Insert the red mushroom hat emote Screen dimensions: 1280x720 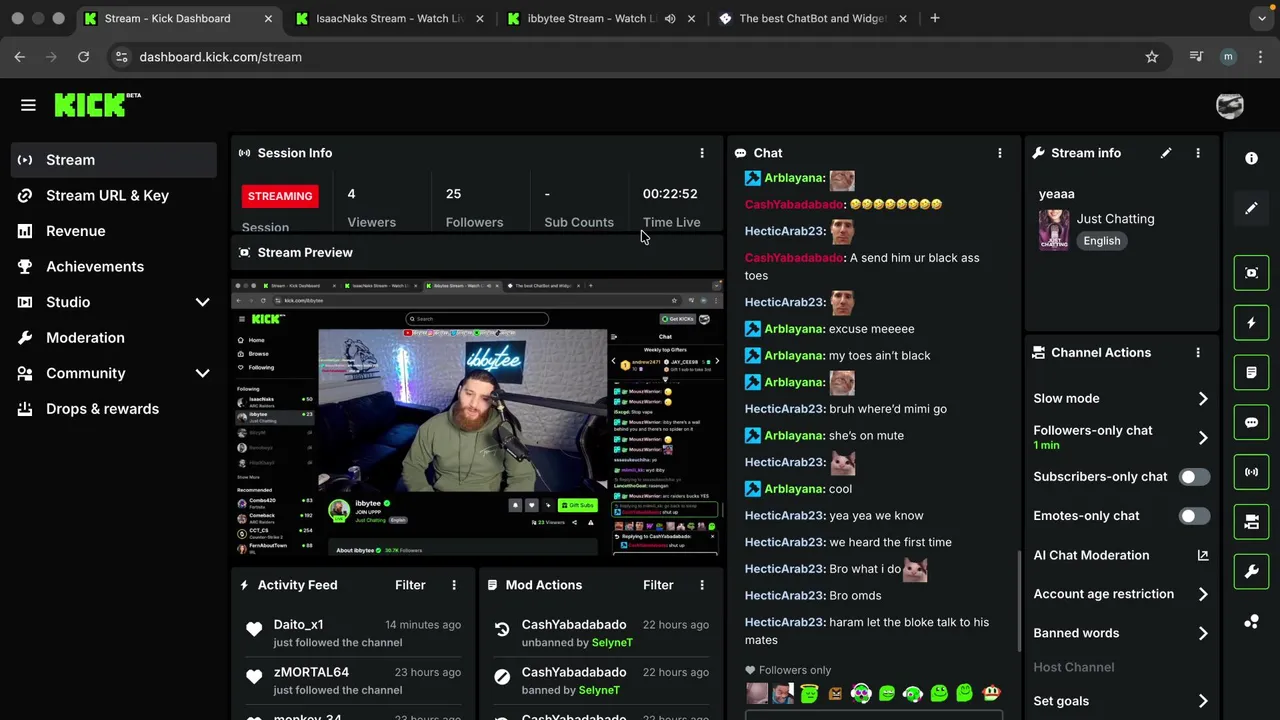pyautogui.click(x=991, y=693)
